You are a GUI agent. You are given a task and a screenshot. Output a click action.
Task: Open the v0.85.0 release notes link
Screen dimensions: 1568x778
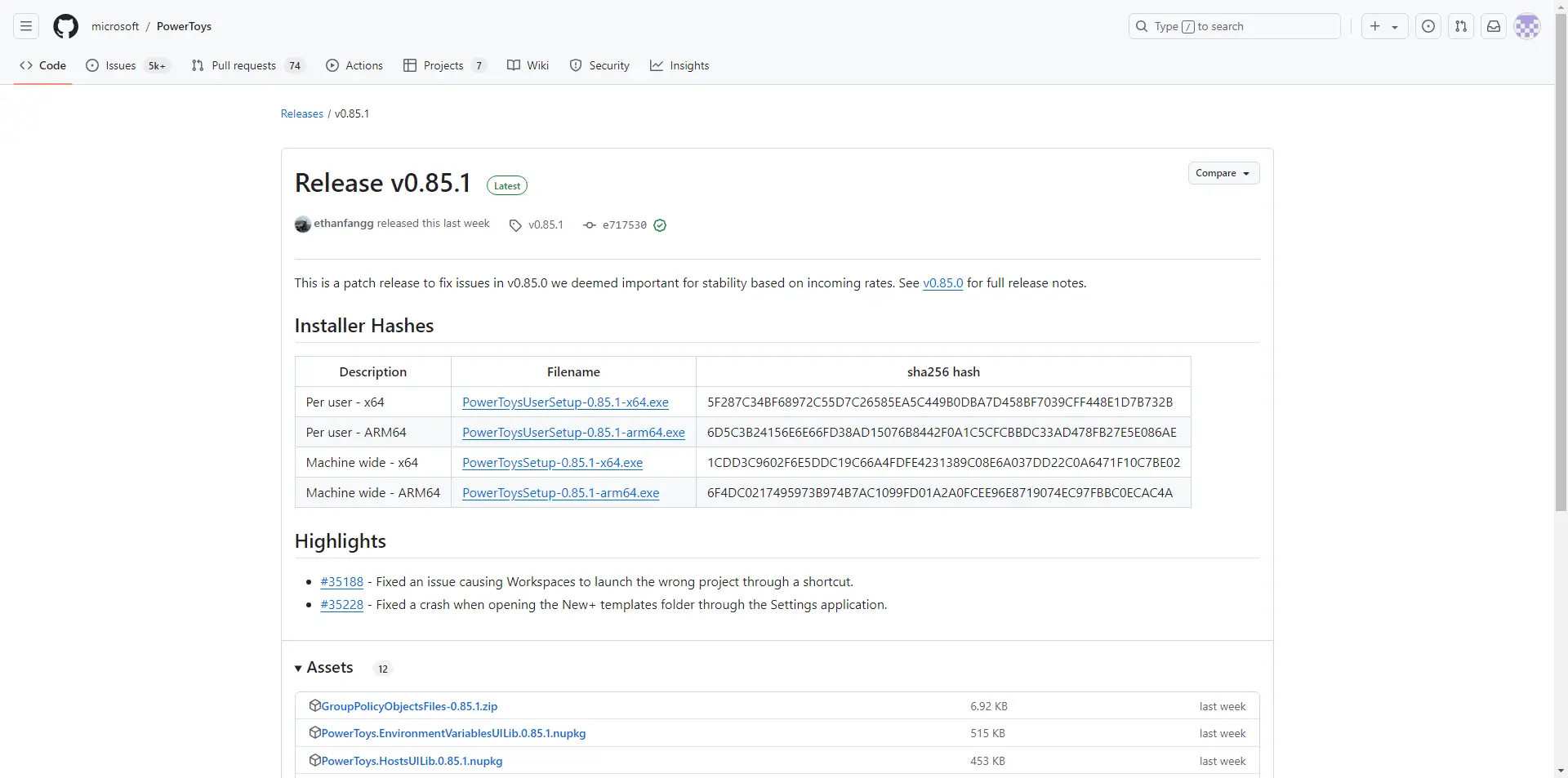click(942, 282)
